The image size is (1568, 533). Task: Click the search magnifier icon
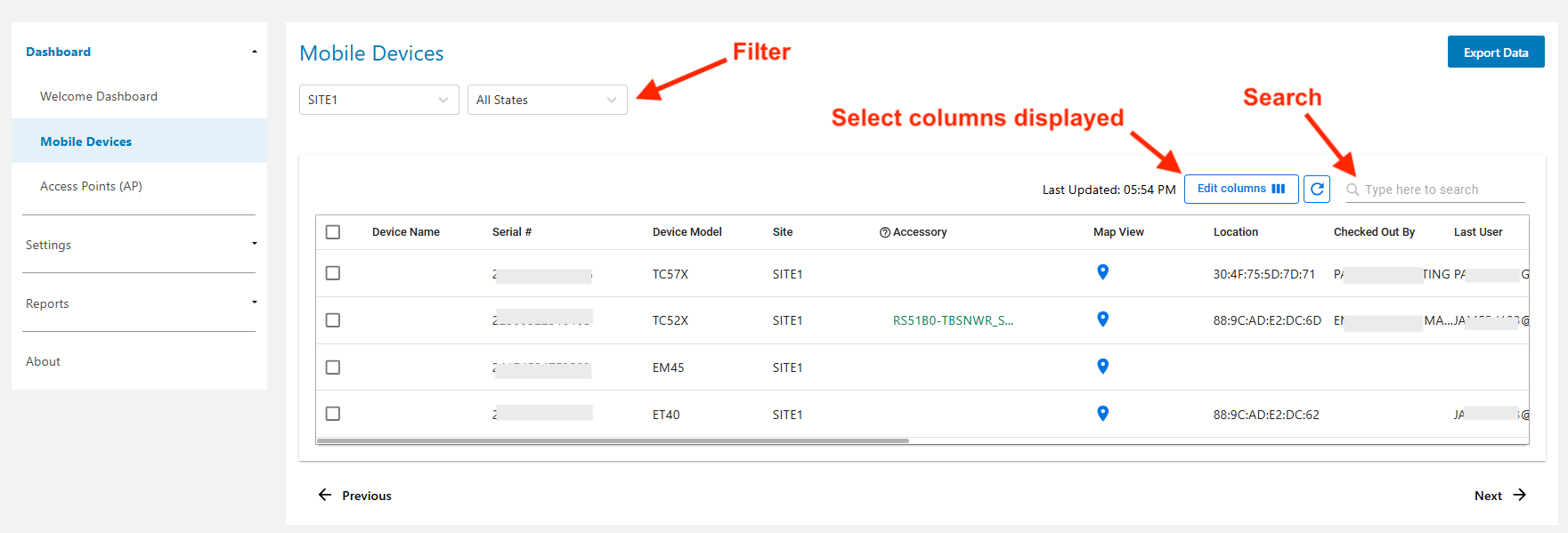[1353, 190]
